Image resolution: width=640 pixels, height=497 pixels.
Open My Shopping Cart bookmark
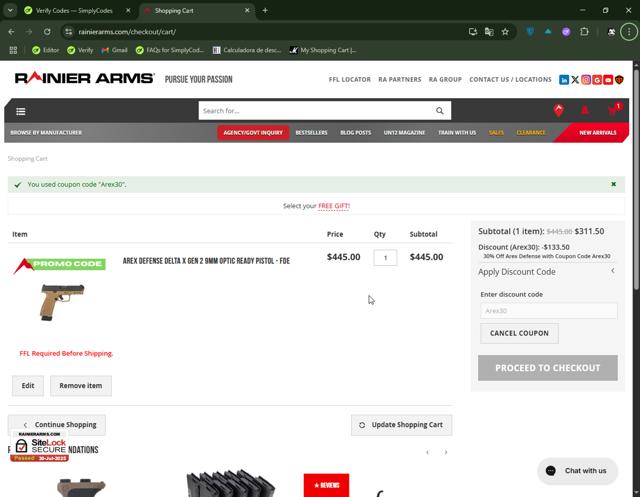[x=323, y=50]
